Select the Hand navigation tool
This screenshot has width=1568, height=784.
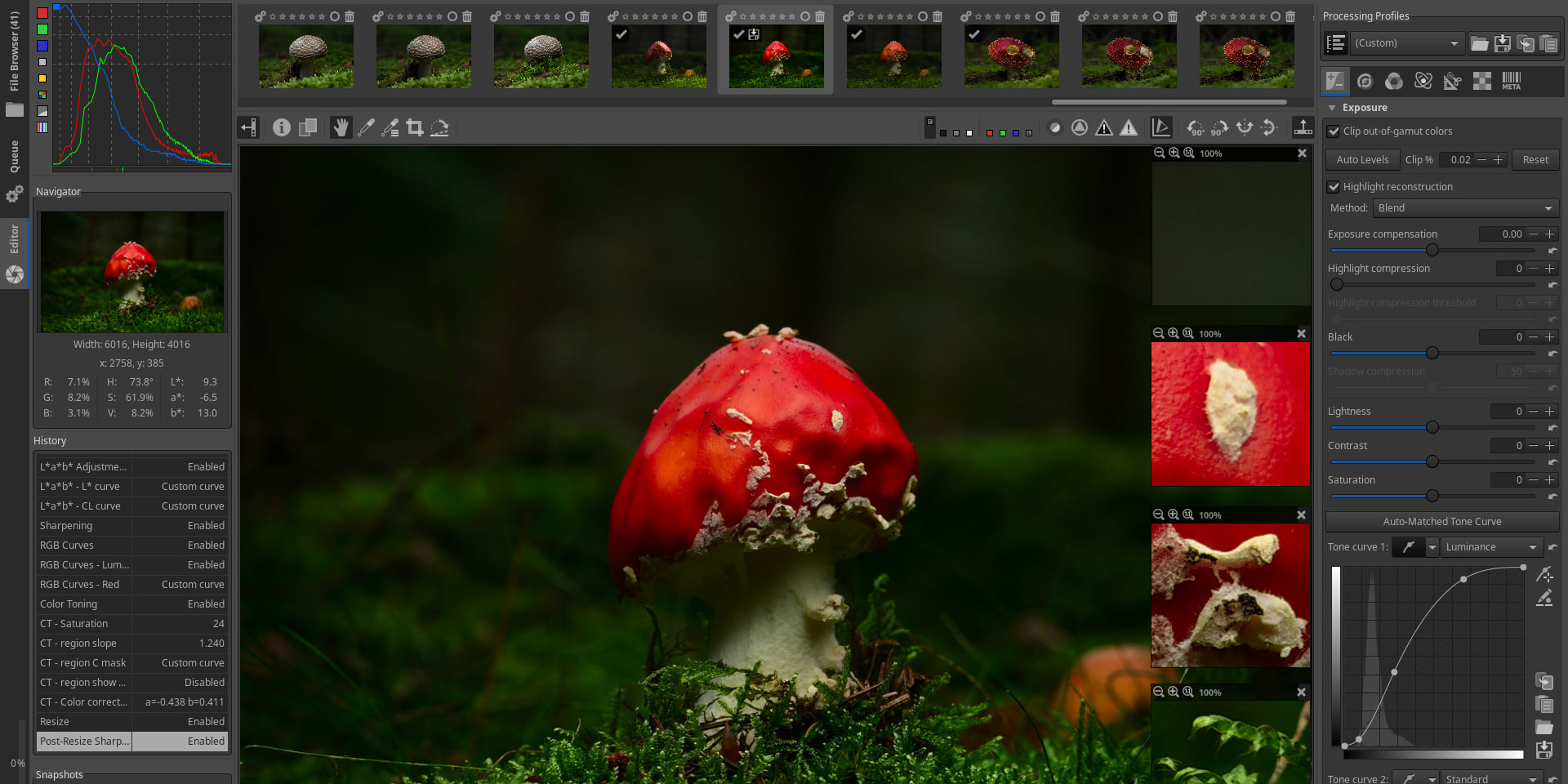[341, 127]
